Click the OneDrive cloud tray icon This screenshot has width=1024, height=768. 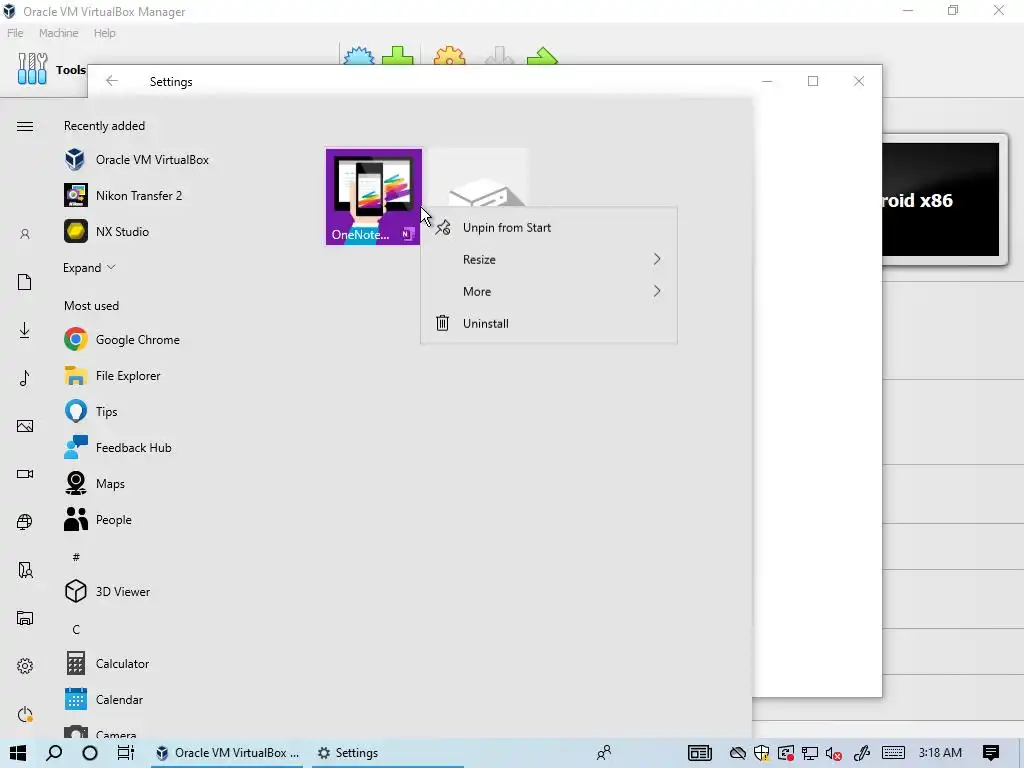click(738, 753)
